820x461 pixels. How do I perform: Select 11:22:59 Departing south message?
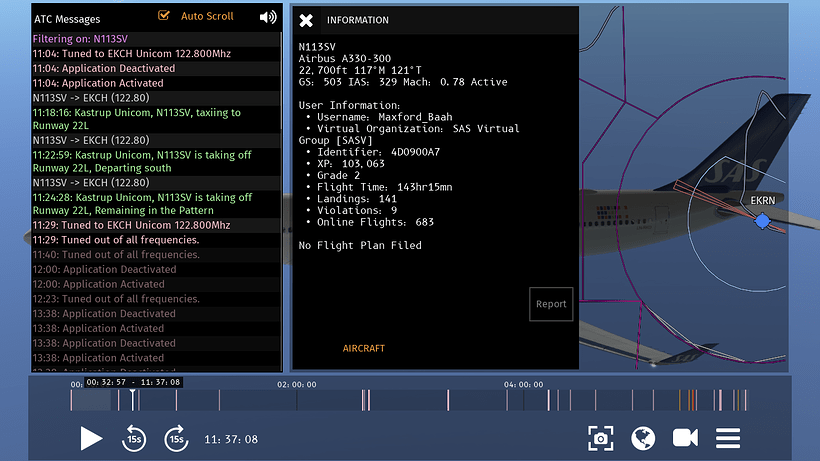tap(156, 162)
